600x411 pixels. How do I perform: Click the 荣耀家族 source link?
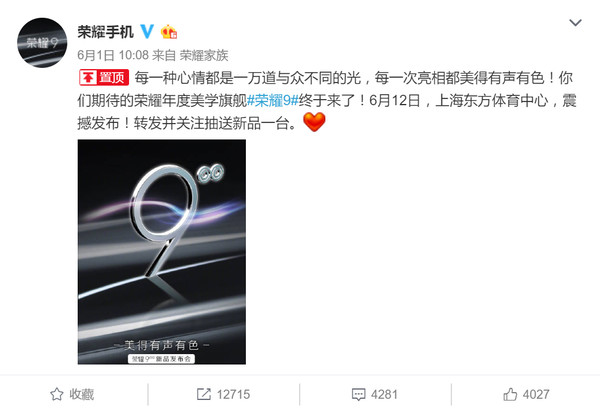(204, 55)
